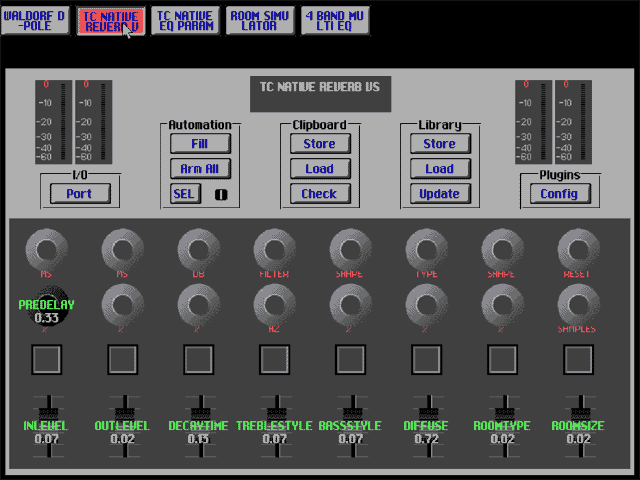
Task: Toggle the square button above ROOMSIZE fader
Action: point(578,359)
